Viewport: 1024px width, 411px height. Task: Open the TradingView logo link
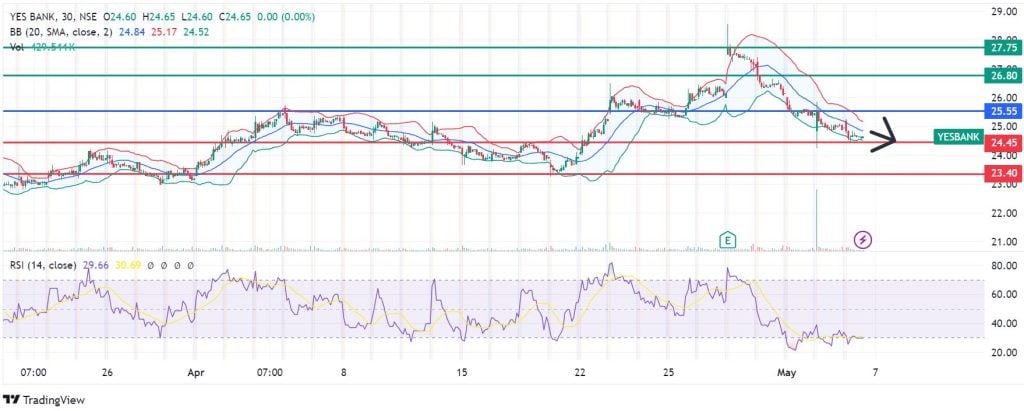pos(44,399)
